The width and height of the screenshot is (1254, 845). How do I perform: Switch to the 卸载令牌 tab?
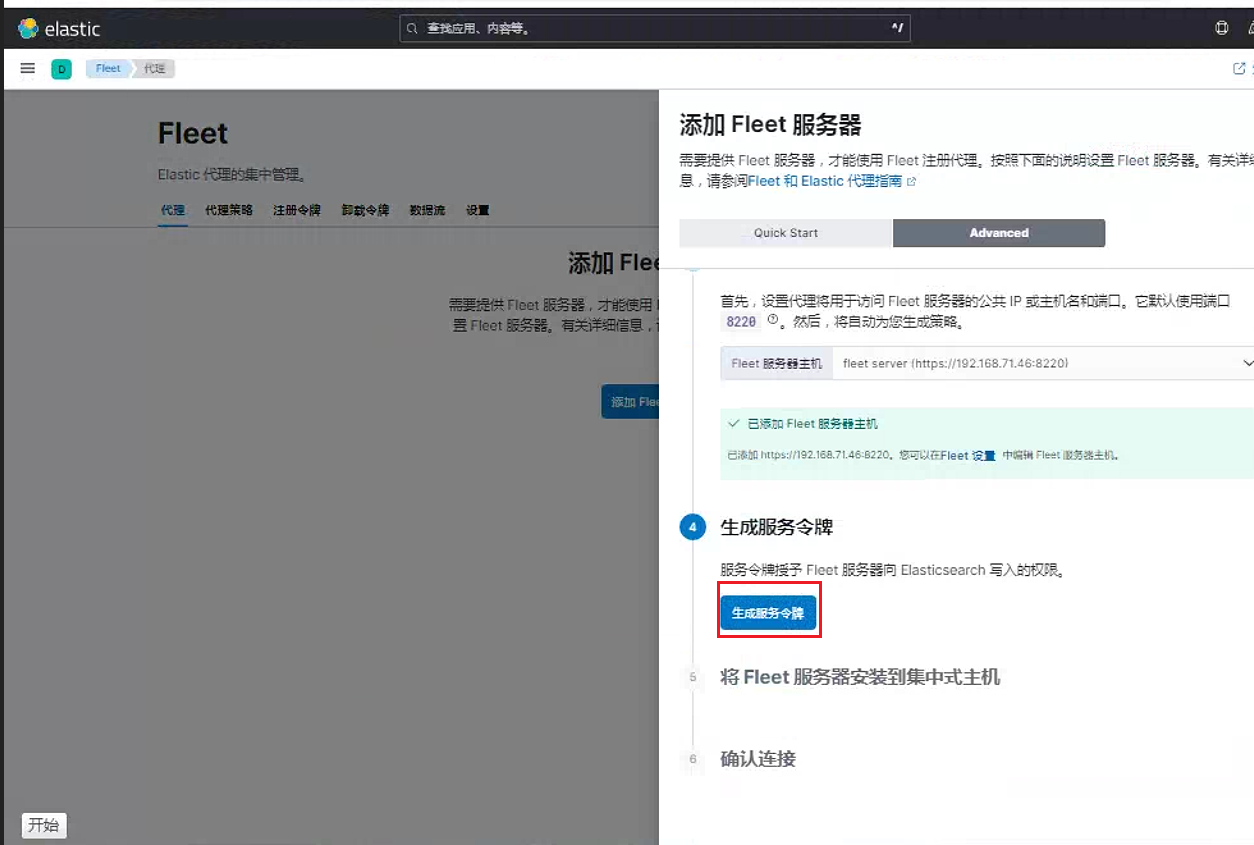[365, 211]
